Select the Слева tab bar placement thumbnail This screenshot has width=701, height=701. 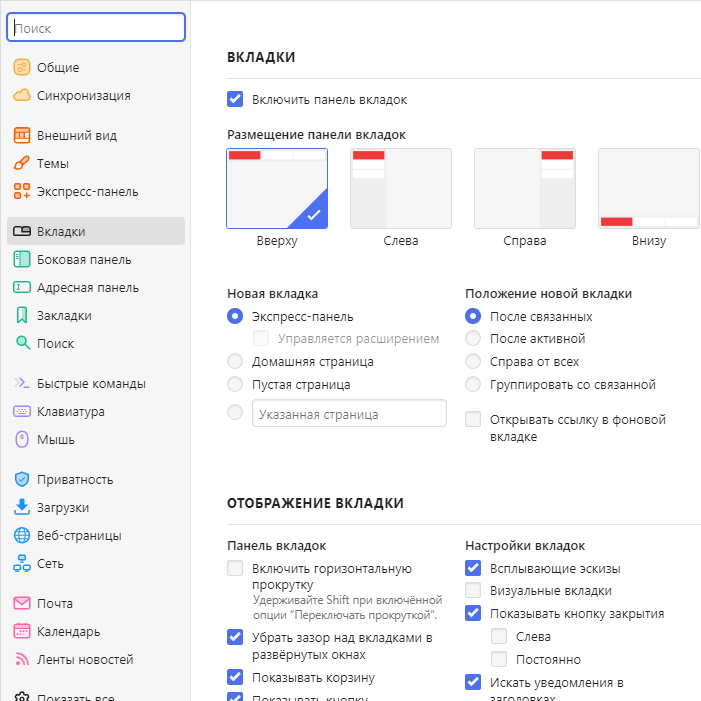pyautogui.click(x=400, y=189)
